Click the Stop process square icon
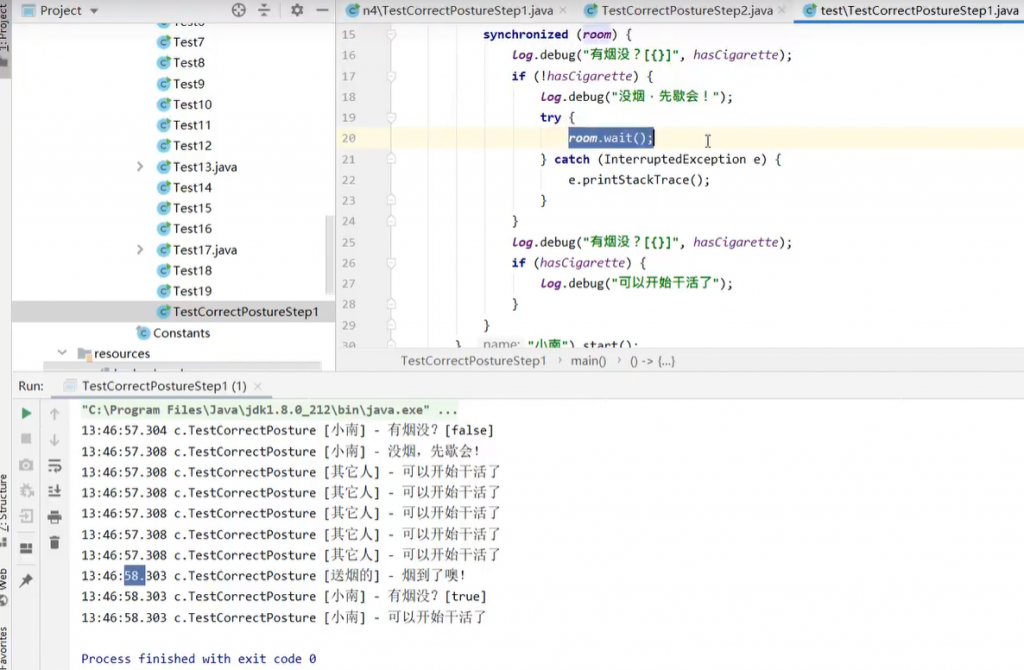 click(x=26, y=439)
